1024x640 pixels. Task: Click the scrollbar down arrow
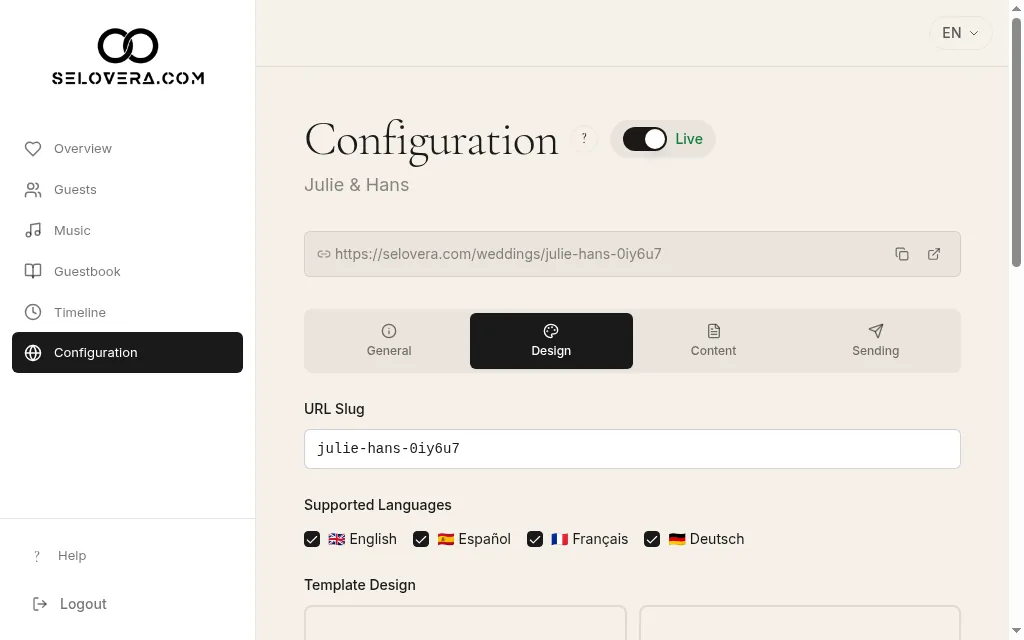click(1016, 631)
